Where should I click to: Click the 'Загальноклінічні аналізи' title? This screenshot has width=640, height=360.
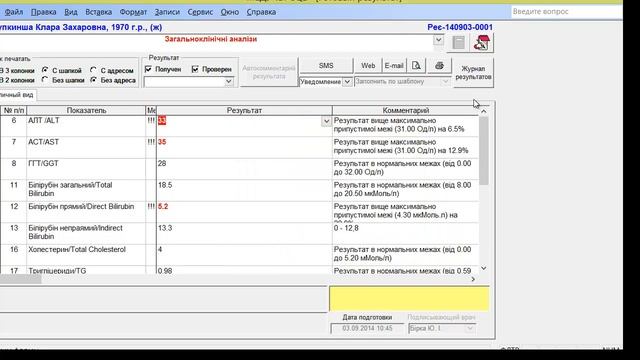tap(211, 39)
